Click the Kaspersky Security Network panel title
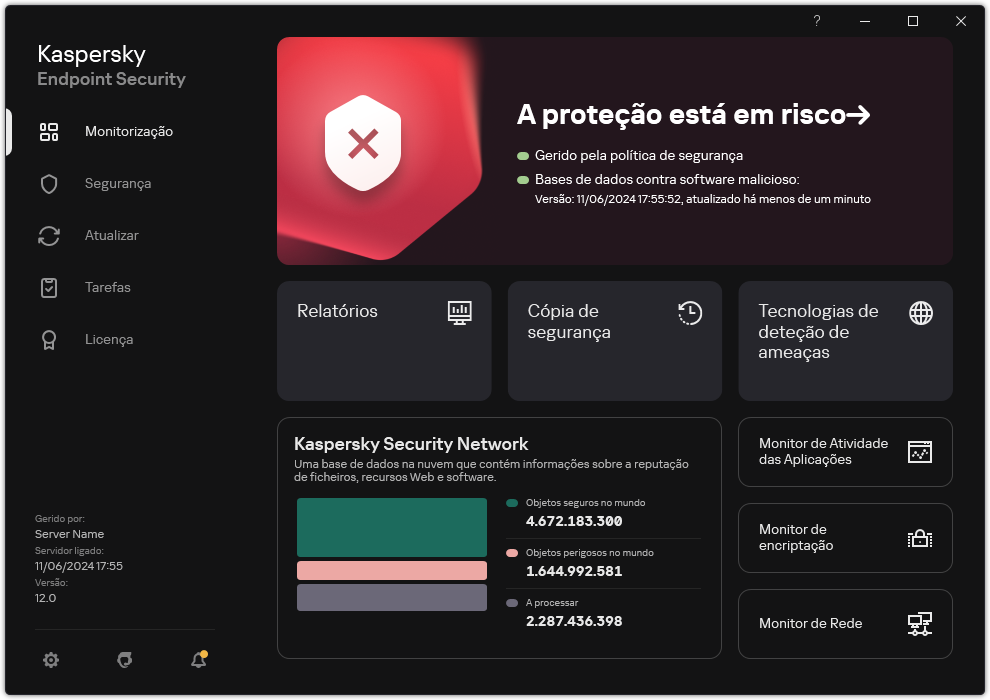Image resolution: width=990 pixels, height=700 pixels. coord(411,444)
